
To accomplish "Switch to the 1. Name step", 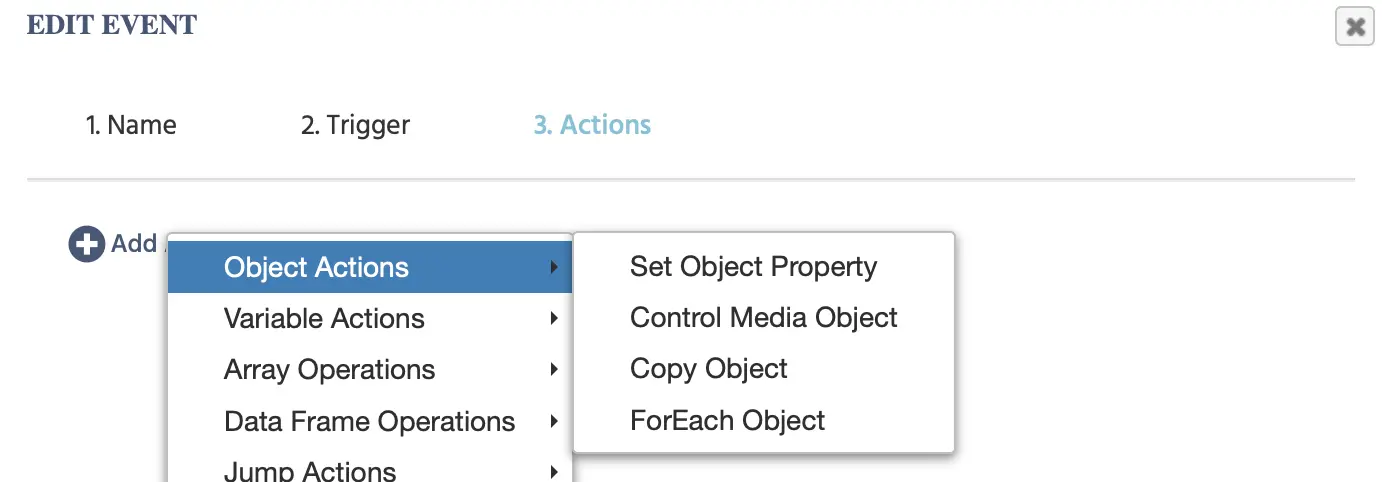I will 131,126.
